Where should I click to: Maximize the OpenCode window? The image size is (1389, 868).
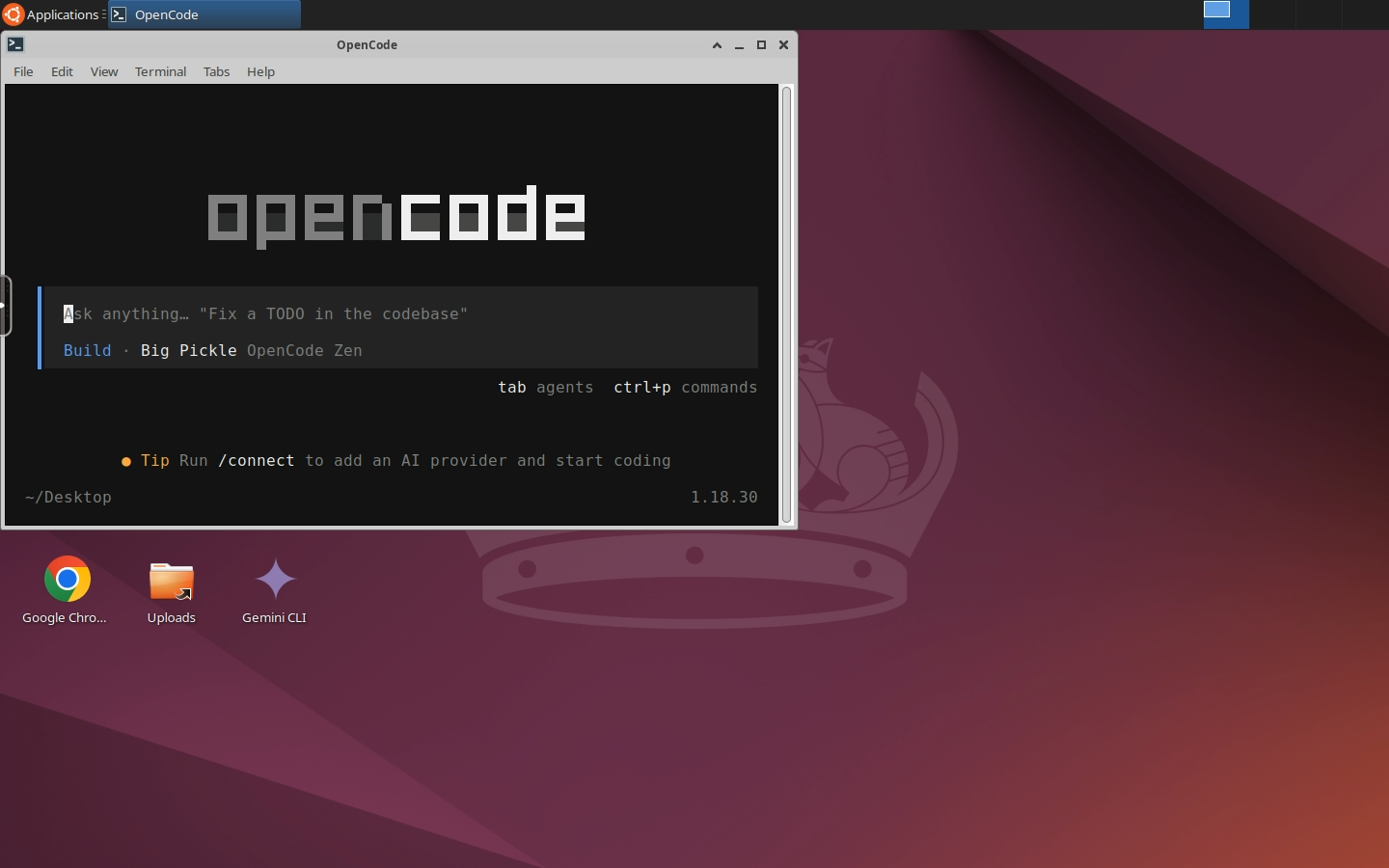pos(761,44)
